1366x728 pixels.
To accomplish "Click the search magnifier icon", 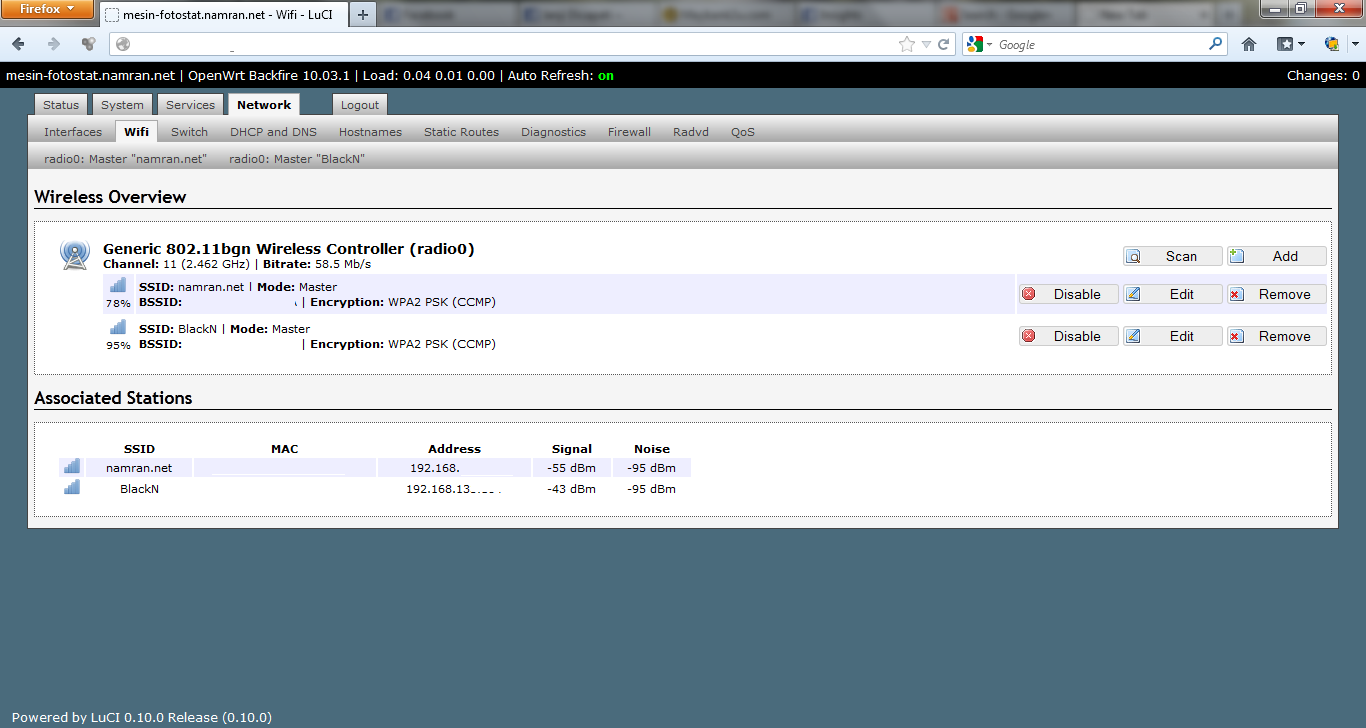I will (1216, 44).
